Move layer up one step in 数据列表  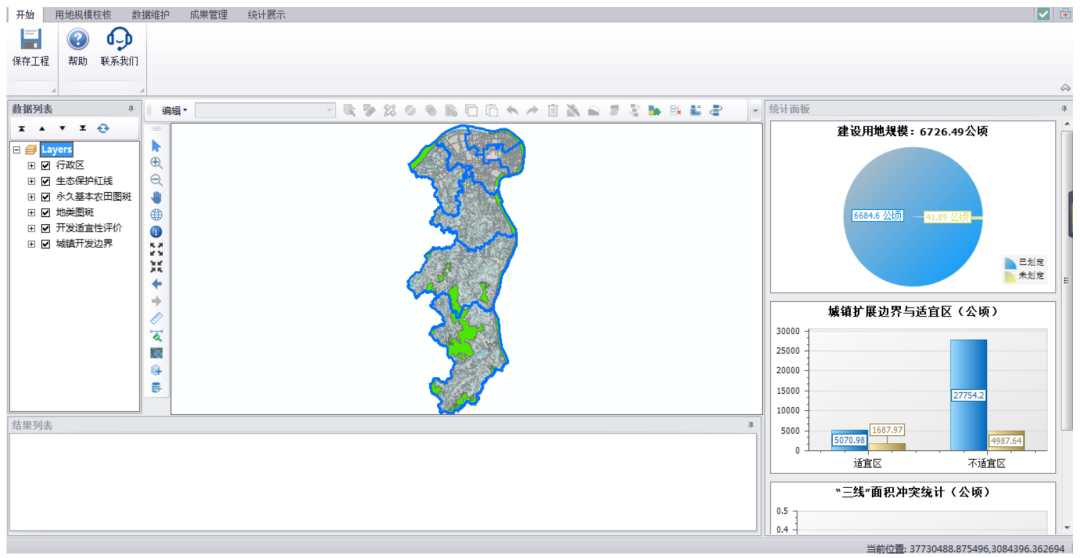pyautogui.click(x=42, y=128)
